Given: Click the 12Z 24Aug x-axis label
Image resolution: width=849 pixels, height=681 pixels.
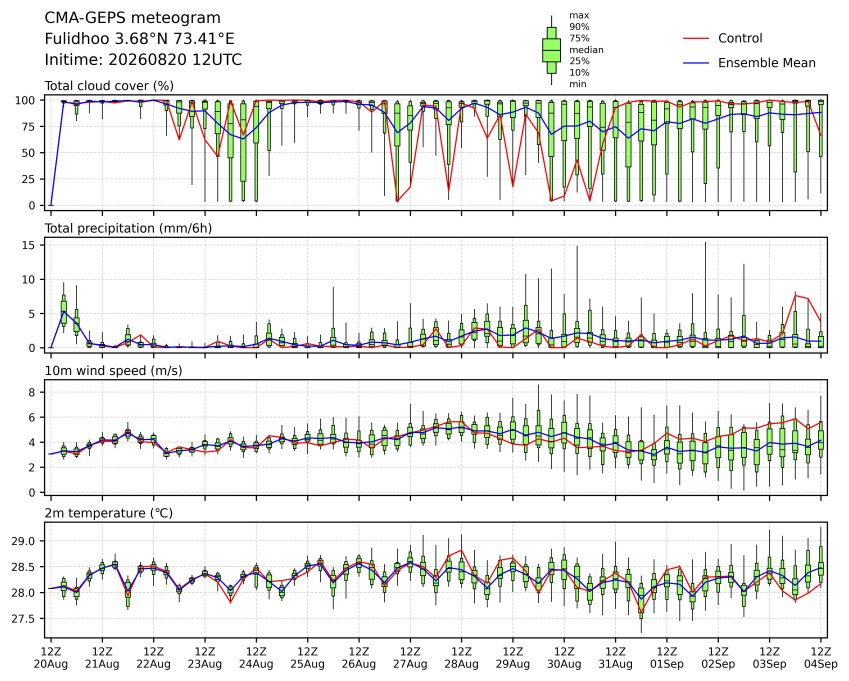Looking at the screenshot, I should (256, 658).
